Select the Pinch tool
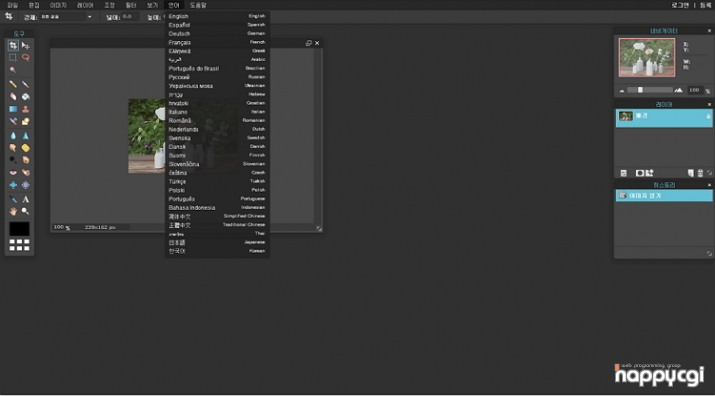 (x=26, y=185)
